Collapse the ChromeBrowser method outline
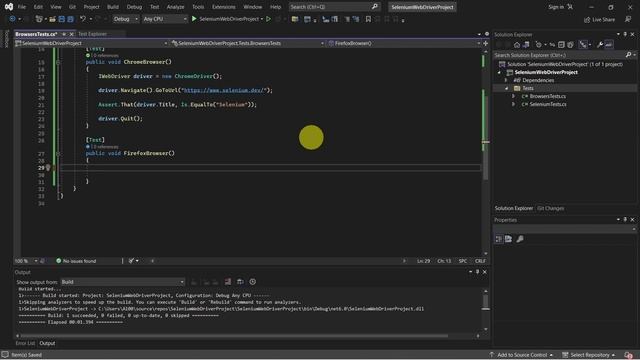Screen dimensions: 640x360 (x=58, y=62)
